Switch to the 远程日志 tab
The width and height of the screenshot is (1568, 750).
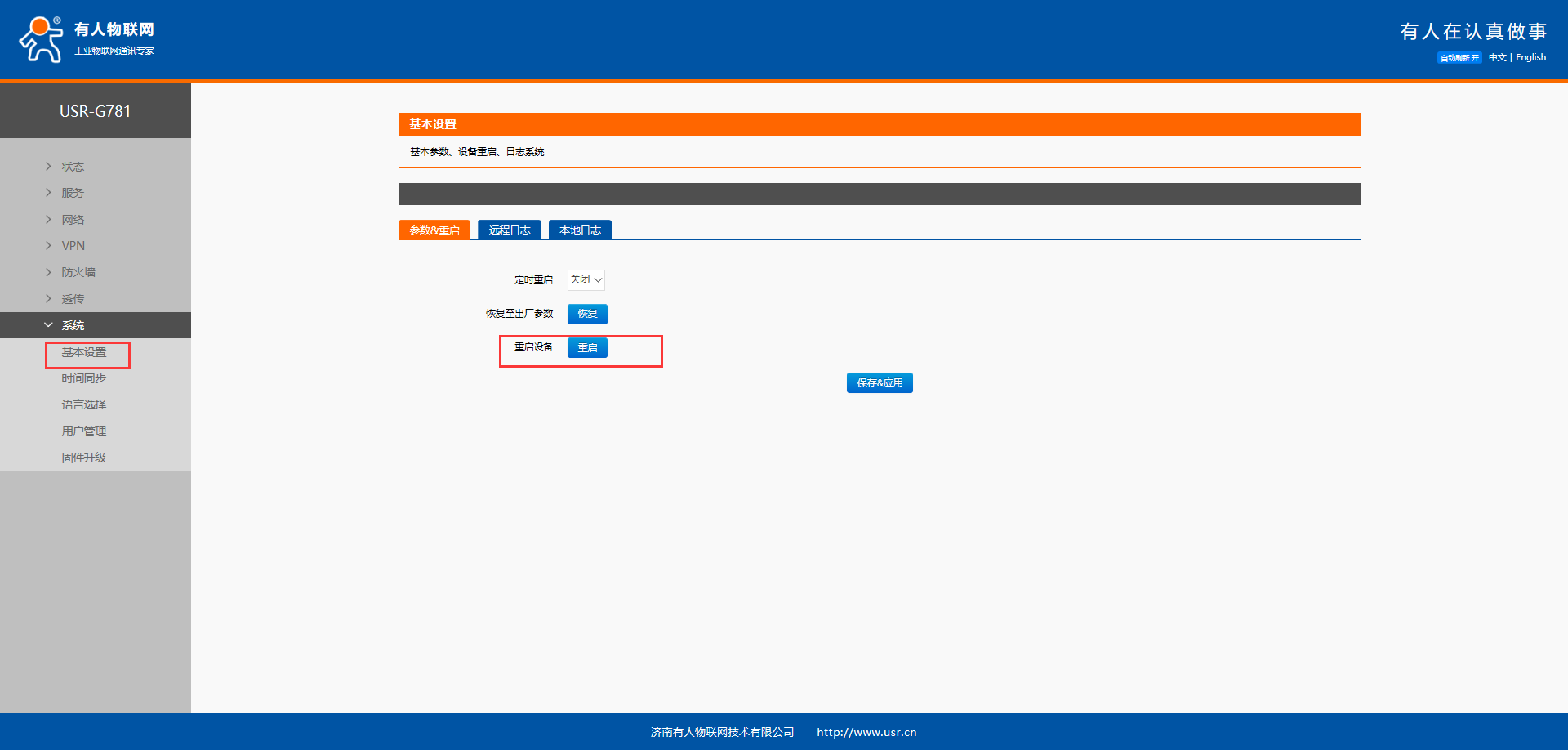click(509, 230)
